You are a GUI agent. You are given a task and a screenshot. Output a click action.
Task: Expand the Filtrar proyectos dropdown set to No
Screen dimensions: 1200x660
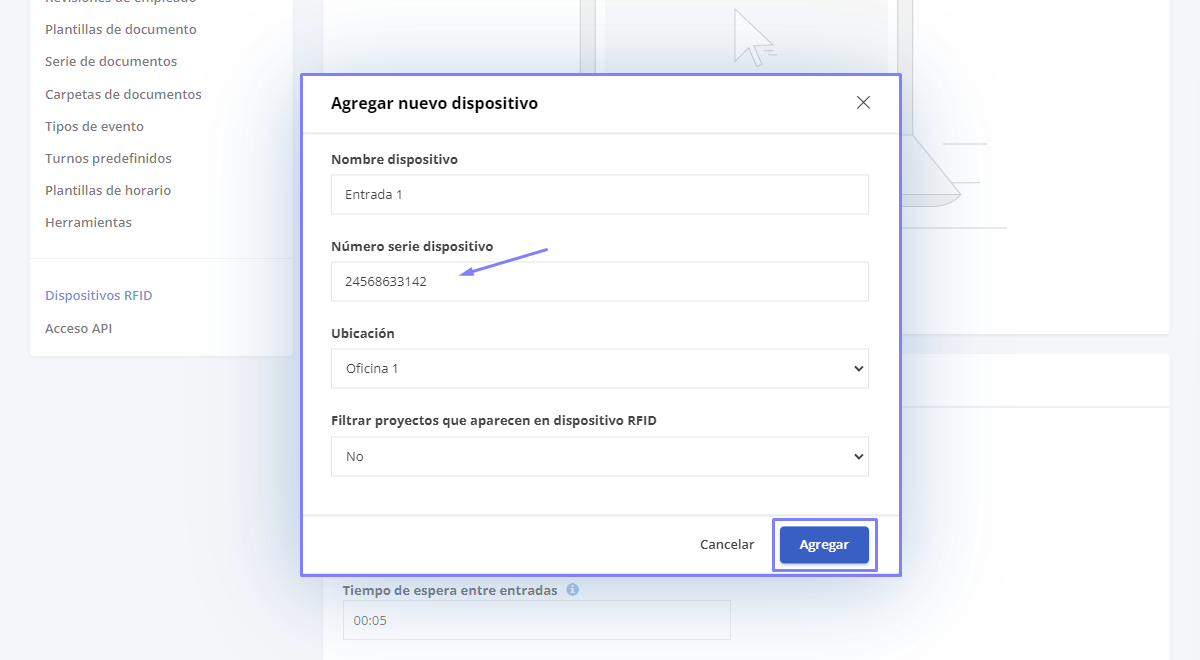pos(600,456)
